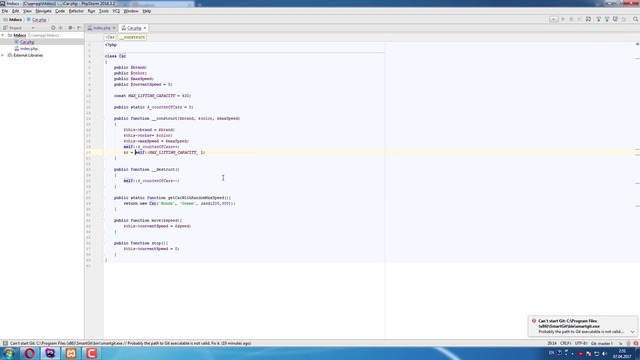640x360 pixels.
Task: Open the VCS menu
Action: click(116, 11)
